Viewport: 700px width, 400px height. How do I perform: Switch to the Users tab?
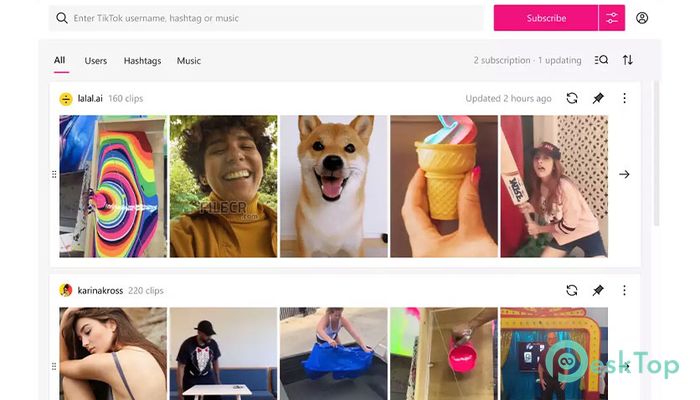(96, 61)
